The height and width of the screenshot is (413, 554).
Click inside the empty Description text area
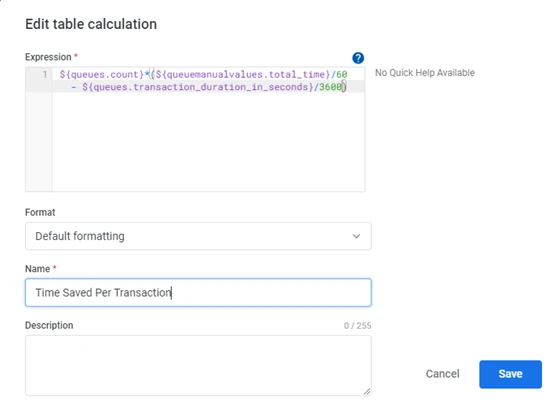tap(198, 365)
